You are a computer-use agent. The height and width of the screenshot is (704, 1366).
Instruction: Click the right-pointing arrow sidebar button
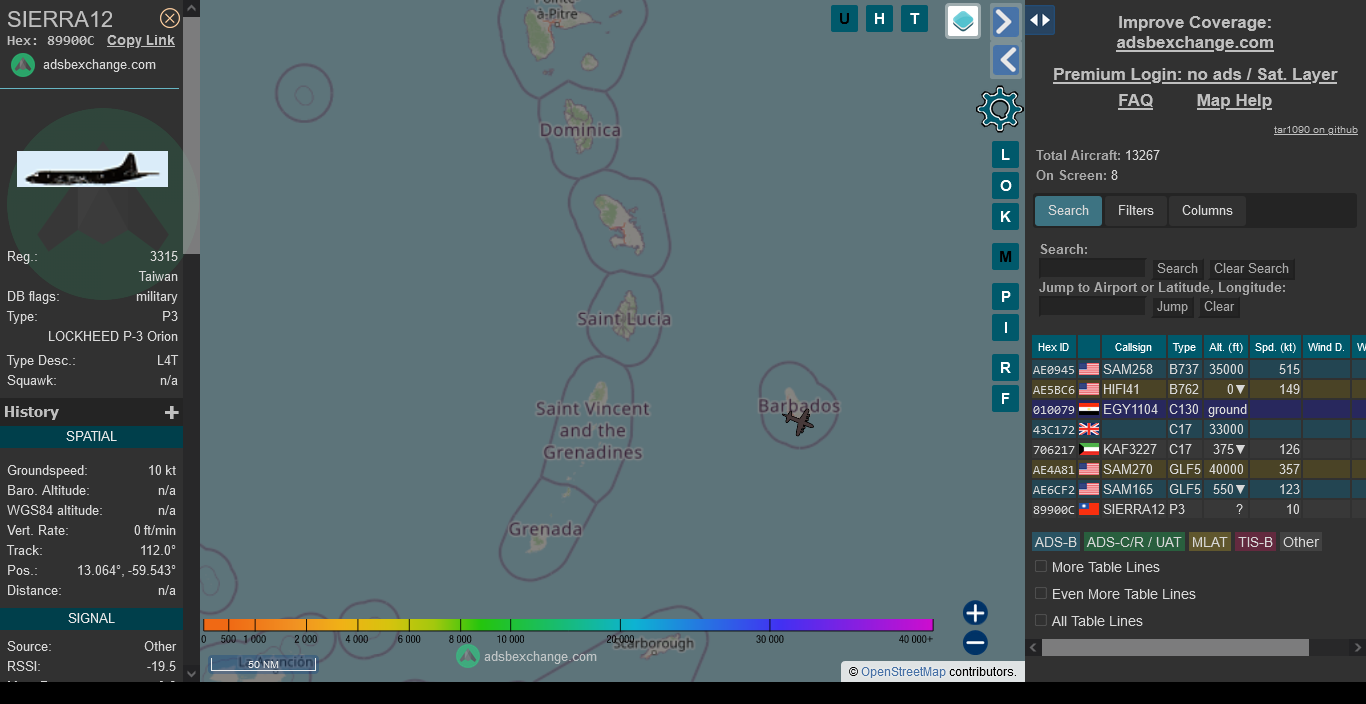click(1006, 21)
